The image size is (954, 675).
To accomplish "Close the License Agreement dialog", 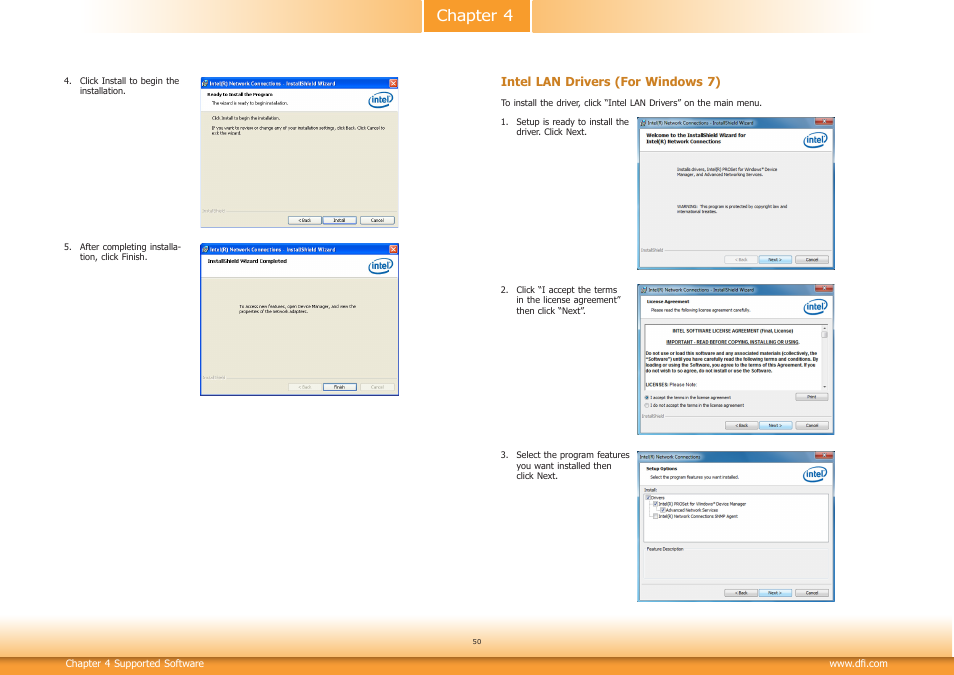I will tap(824, 289).
